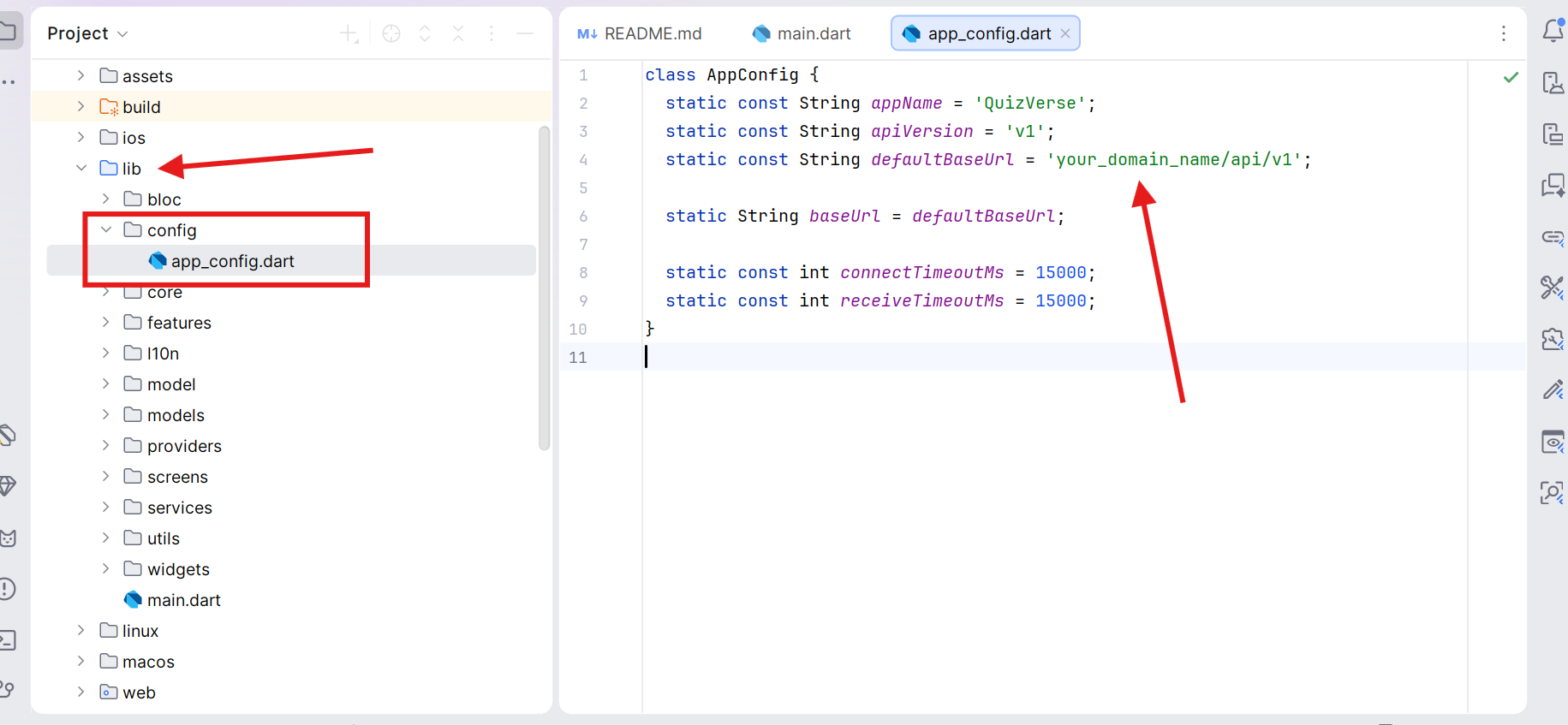Expand the providers folder

tap(106, 445)
